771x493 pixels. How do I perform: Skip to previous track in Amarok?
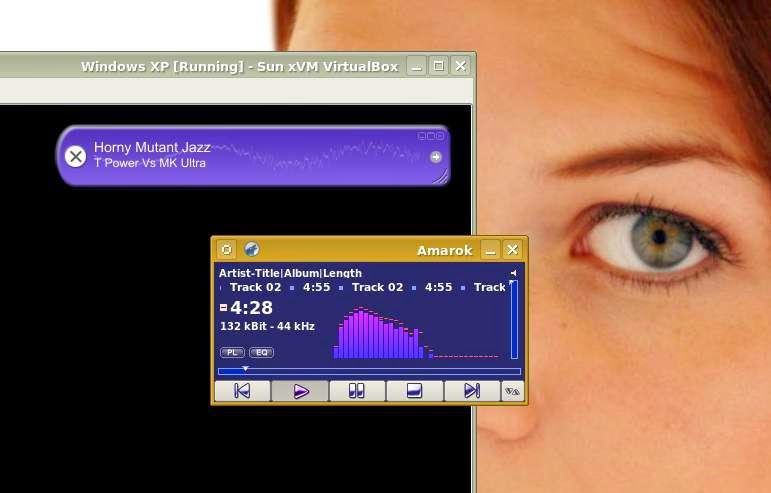point(242,391)
